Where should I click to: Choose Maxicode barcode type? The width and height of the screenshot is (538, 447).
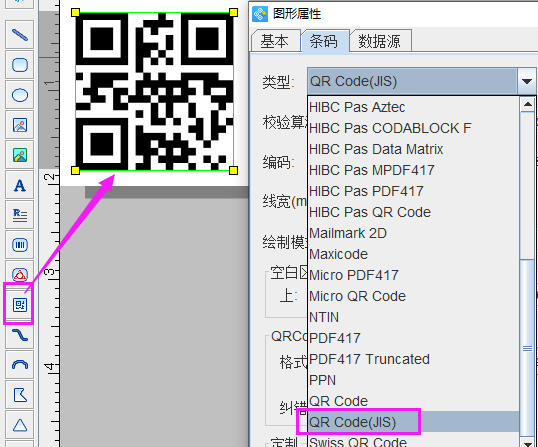413,254
